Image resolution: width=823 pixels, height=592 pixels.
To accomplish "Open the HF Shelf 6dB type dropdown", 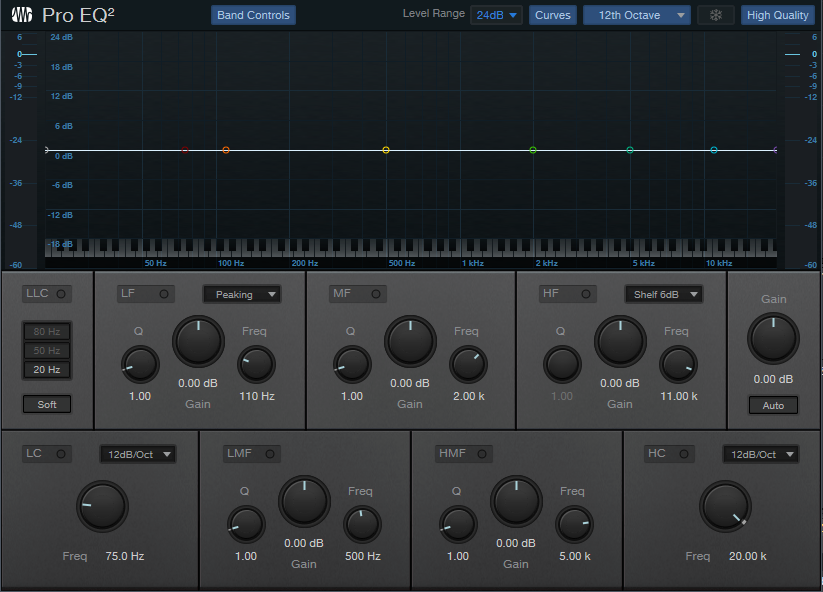I will [663, 294].
